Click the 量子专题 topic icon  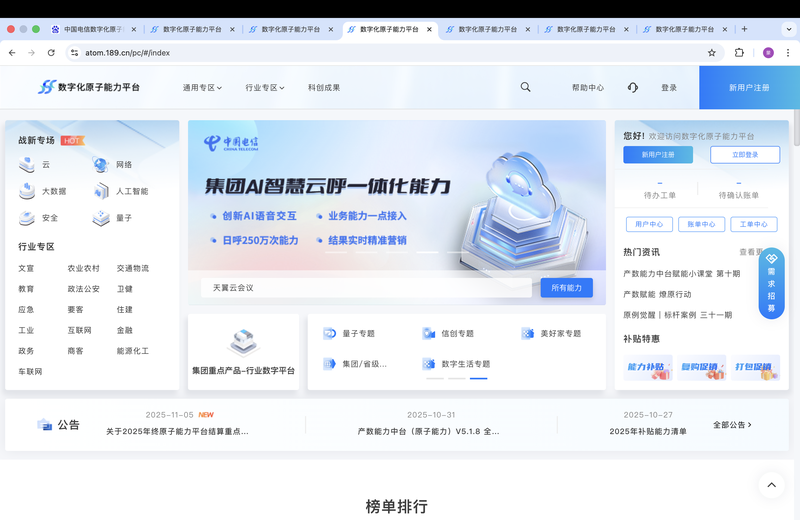[330, 333]
